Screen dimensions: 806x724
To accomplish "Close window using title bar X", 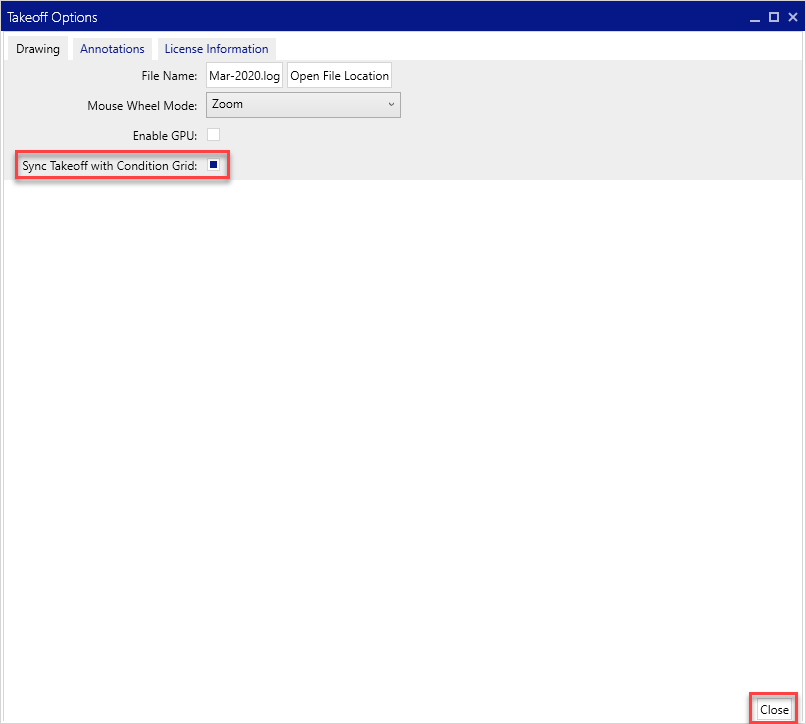I will (x=792, y=17).
